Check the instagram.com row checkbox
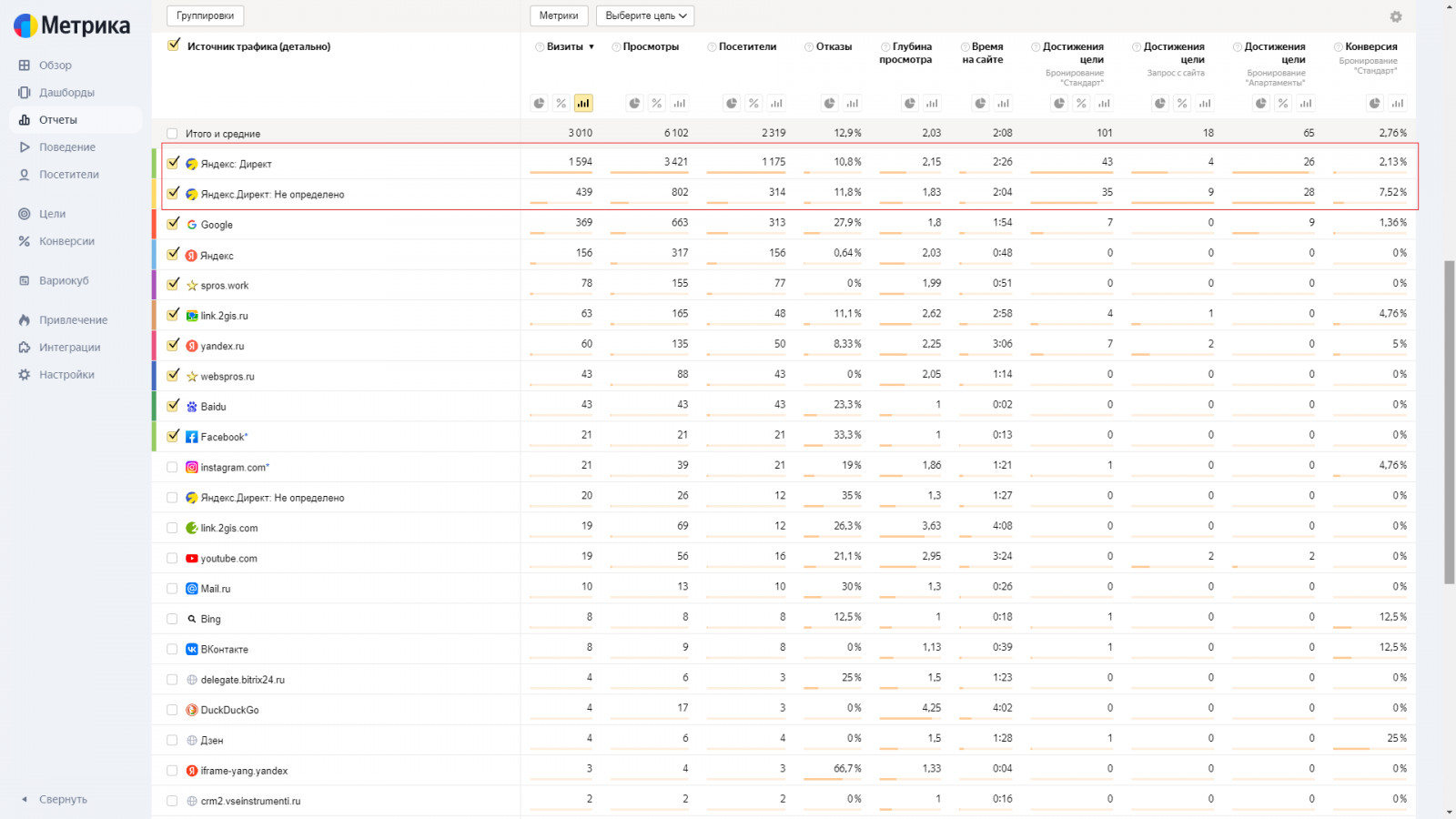1456x819 pixels. 172,467
